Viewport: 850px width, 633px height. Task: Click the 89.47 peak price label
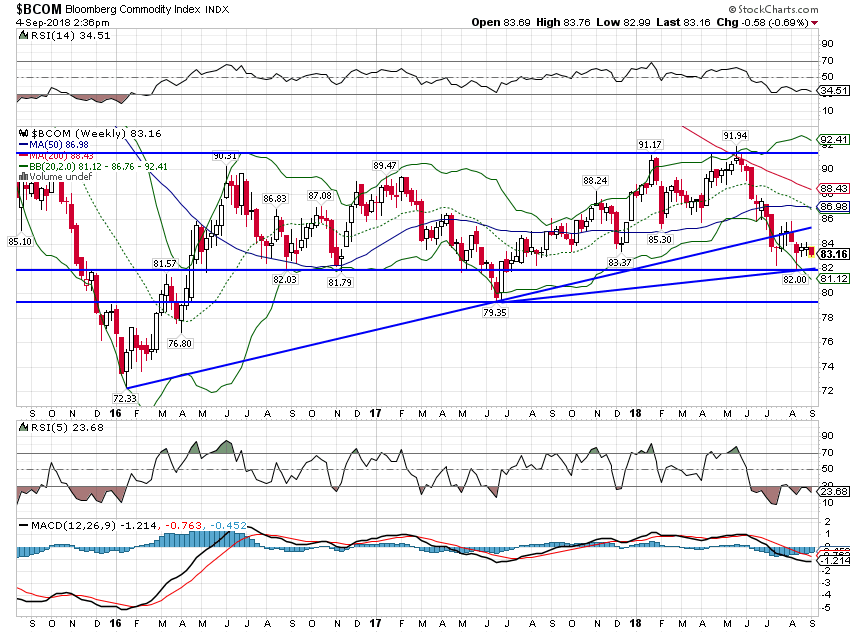[x=384, y=165]
